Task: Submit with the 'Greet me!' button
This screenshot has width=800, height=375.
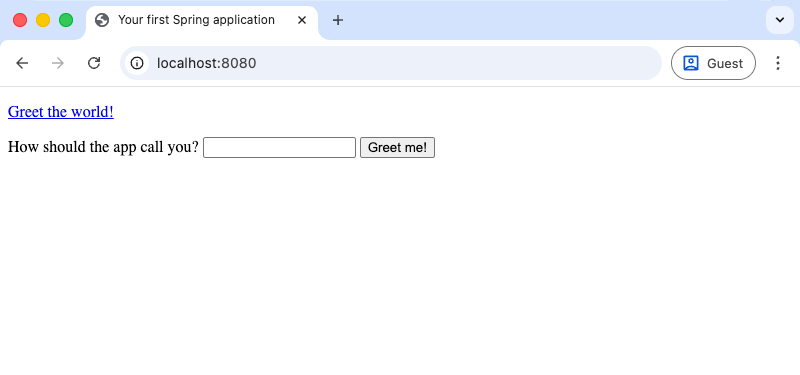Action: tap(397, 147)
